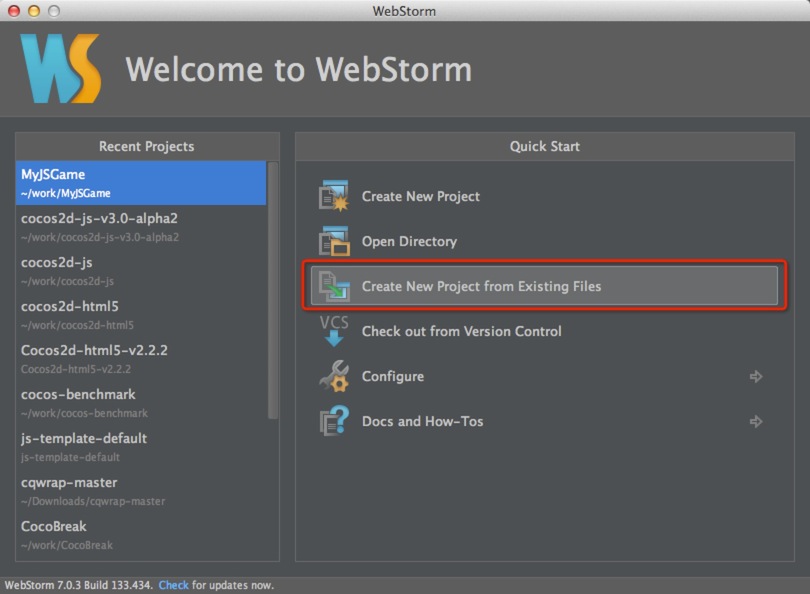Click the Create Project from Existing Files icon
Viewport: 810px width, 594px height.
334,286
